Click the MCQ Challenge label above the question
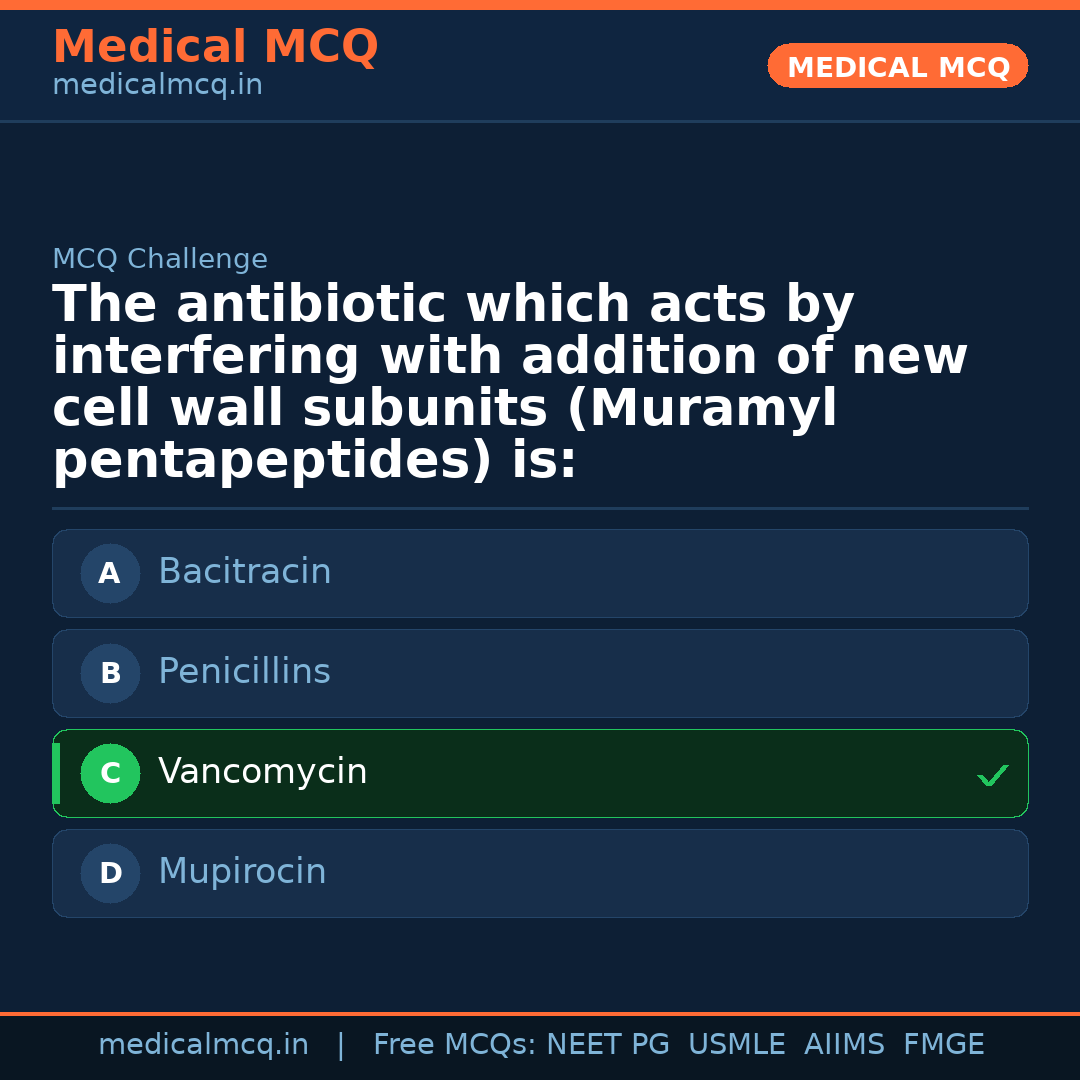Viewport: 1080px width, 1080px height. (x=160, y=260)
